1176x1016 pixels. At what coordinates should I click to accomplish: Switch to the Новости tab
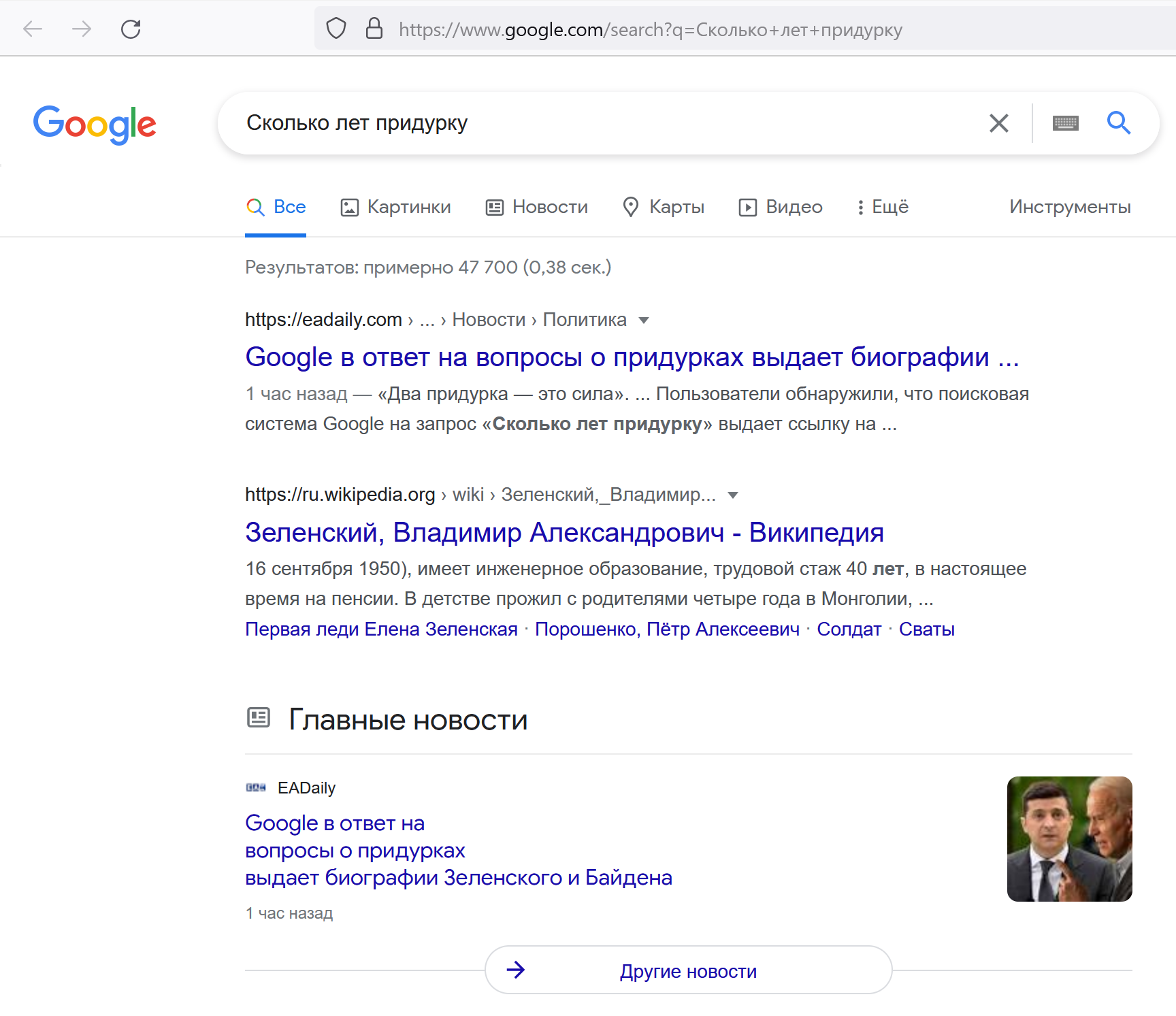(x=536, y=207)
